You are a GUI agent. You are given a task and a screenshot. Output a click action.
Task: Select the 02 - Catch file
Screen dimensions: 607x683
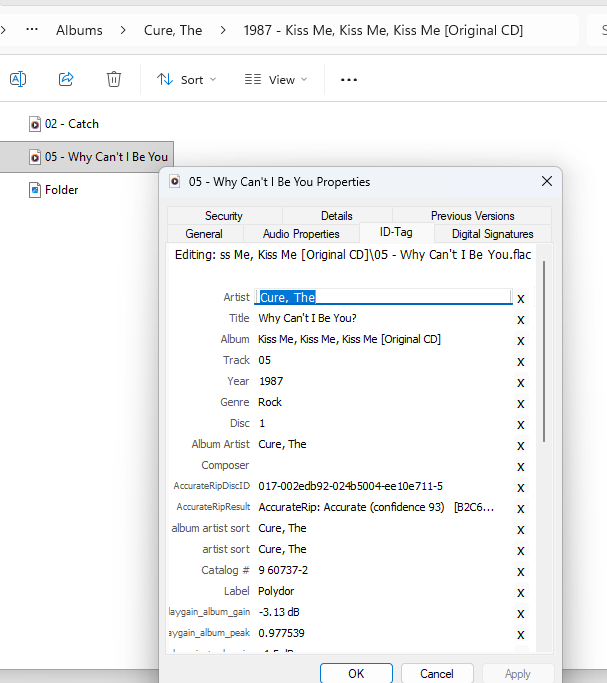(71, 124)
